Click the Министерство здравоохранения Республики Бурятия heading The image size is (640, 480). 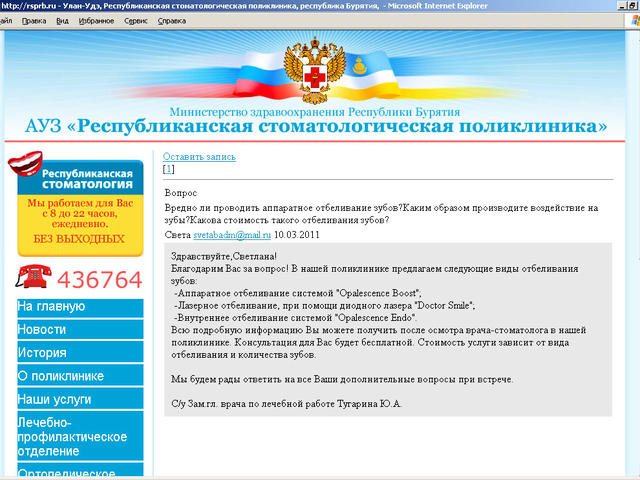(315, 112)
